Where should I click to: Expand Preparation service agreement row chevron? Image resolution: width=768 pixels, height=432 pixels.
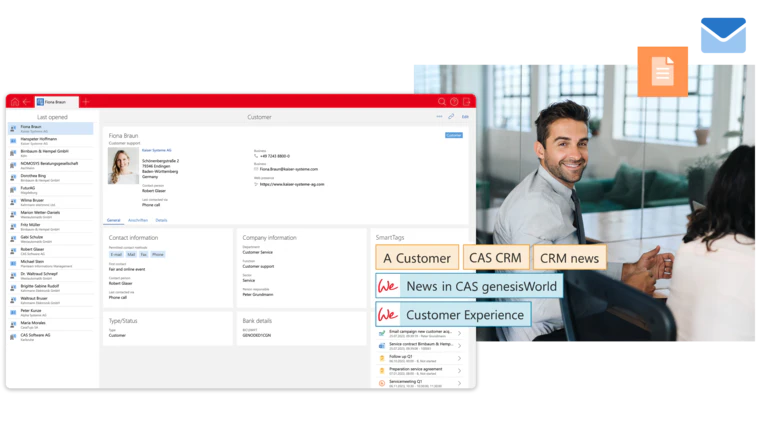pos(459,371)
